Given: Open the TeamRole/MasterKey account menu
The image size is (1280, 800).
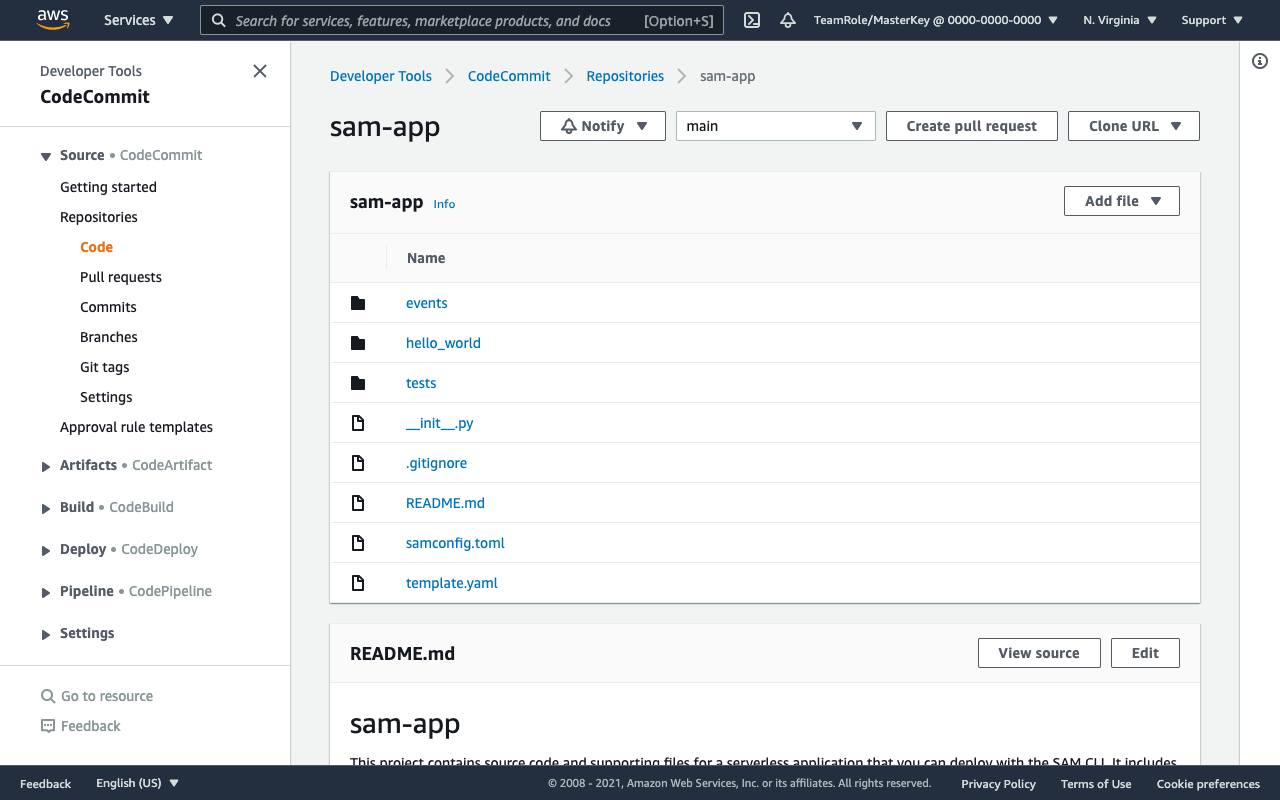Looking at the screenshot, I should 936,20.
